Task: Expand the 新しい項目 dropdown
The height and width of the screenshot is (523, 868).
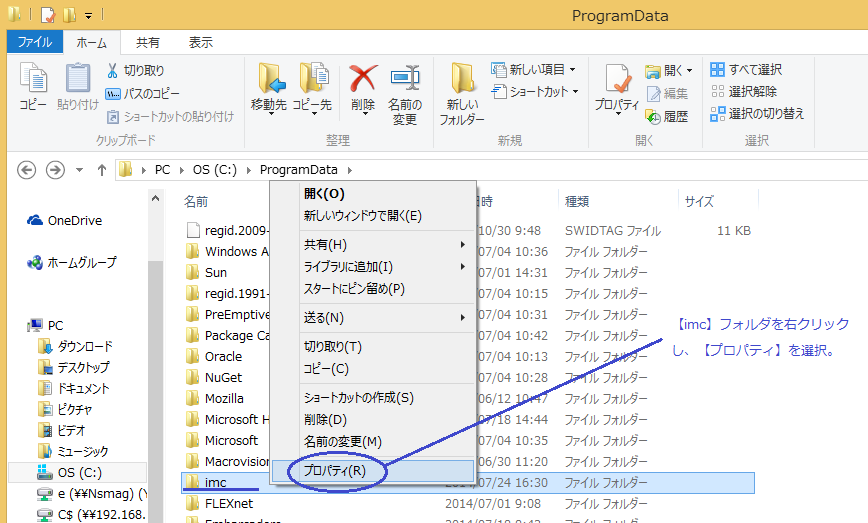Action: pyautogui.click(x=572, y=70)
